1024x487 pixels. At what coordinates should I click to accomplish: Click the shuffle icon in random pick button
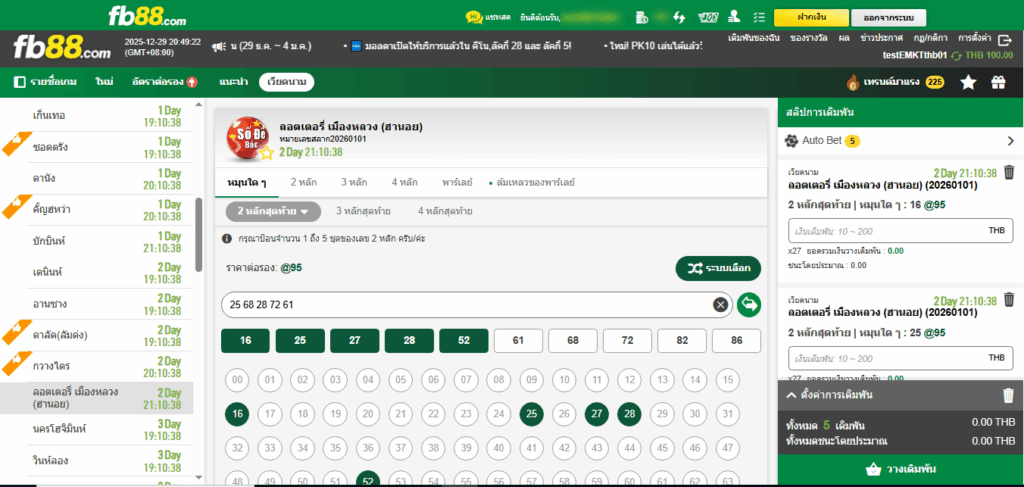695,268
